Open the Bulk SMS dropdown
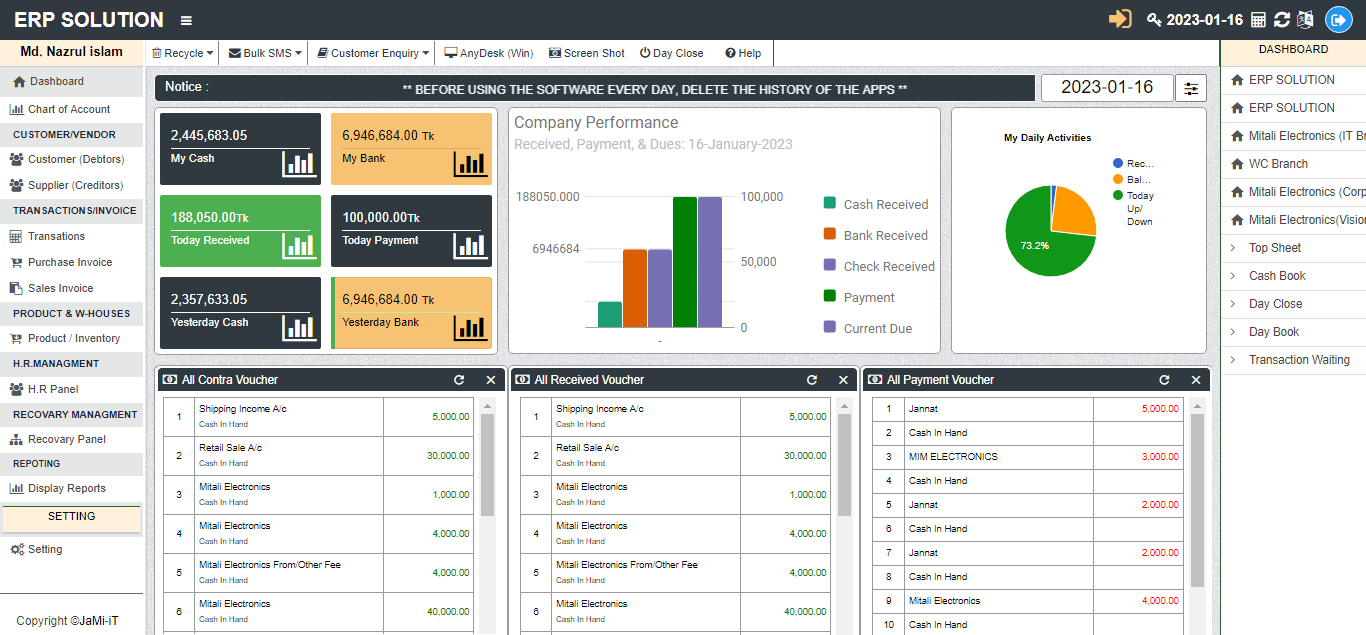 pos(265,53)
